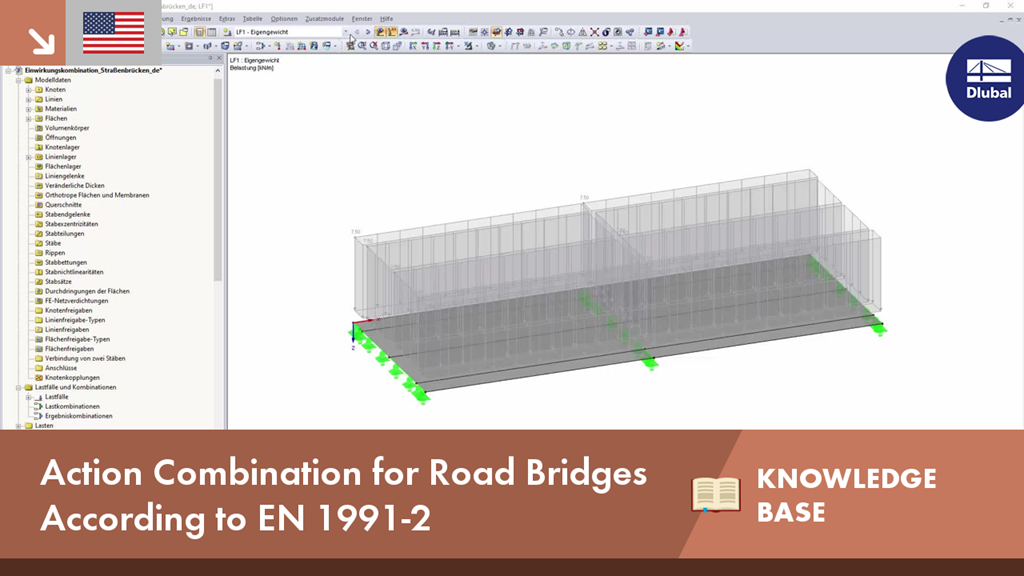Expand the Knoten tree node
The width and height of the screenshot is (1024, 576).
(28, 89)
